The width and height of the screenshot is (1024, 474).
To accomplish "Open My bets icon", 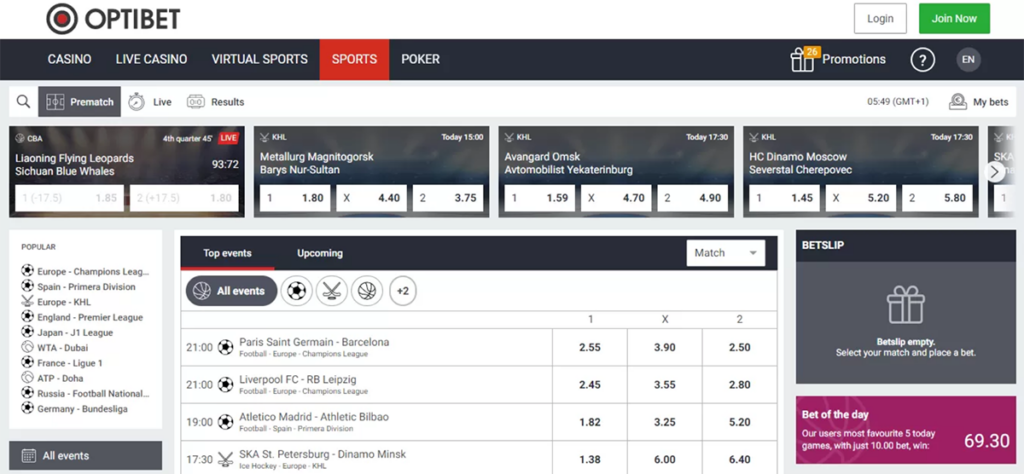I will [x=958, y=101].
